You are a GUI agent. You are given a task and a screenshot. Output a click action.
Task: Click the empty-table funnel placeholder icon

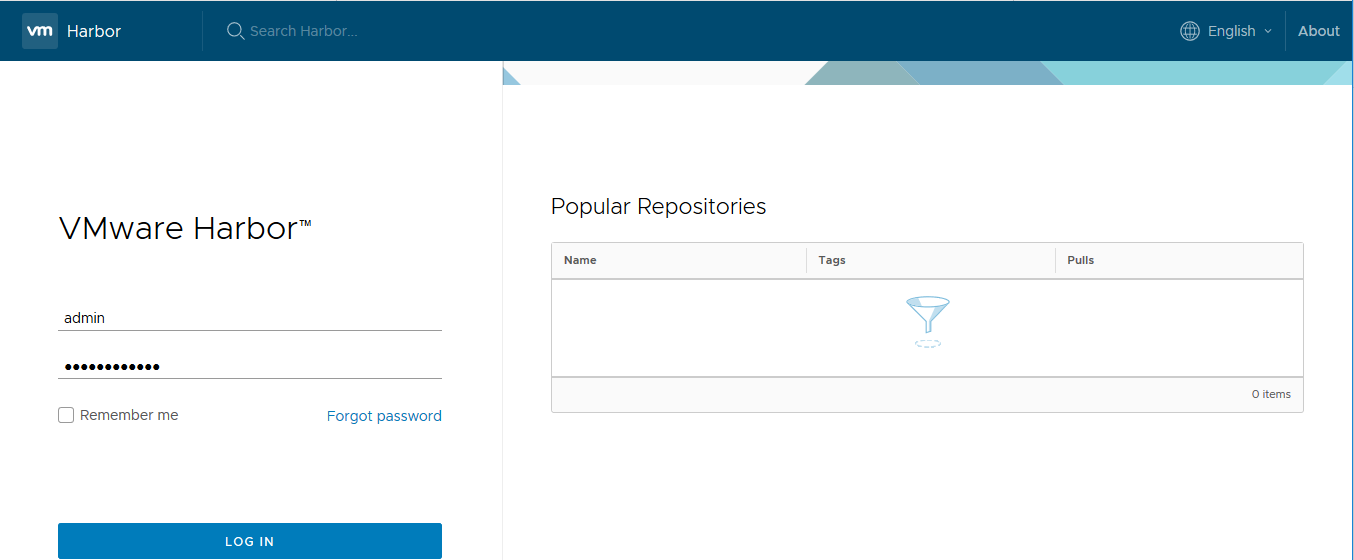click(927, 322)
